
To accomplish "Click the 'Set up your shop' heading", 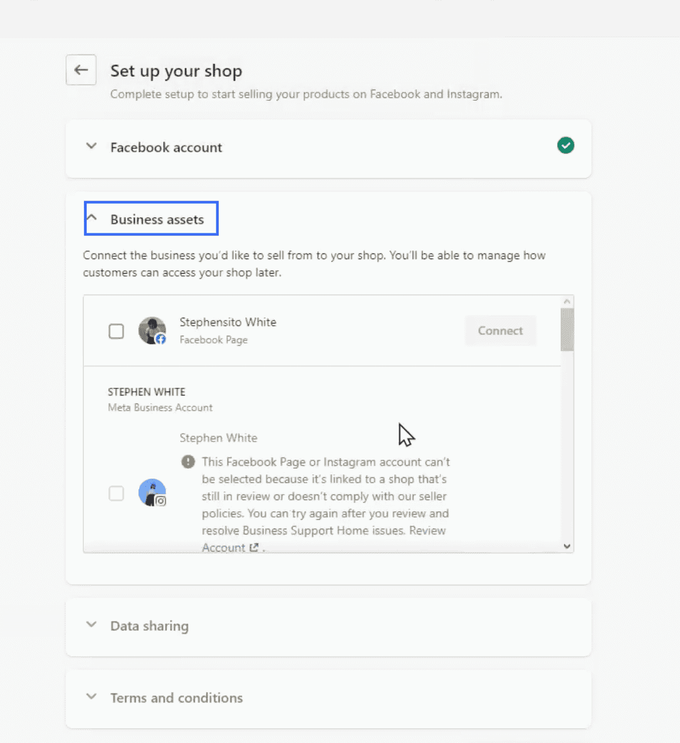I will pos(176,71).
